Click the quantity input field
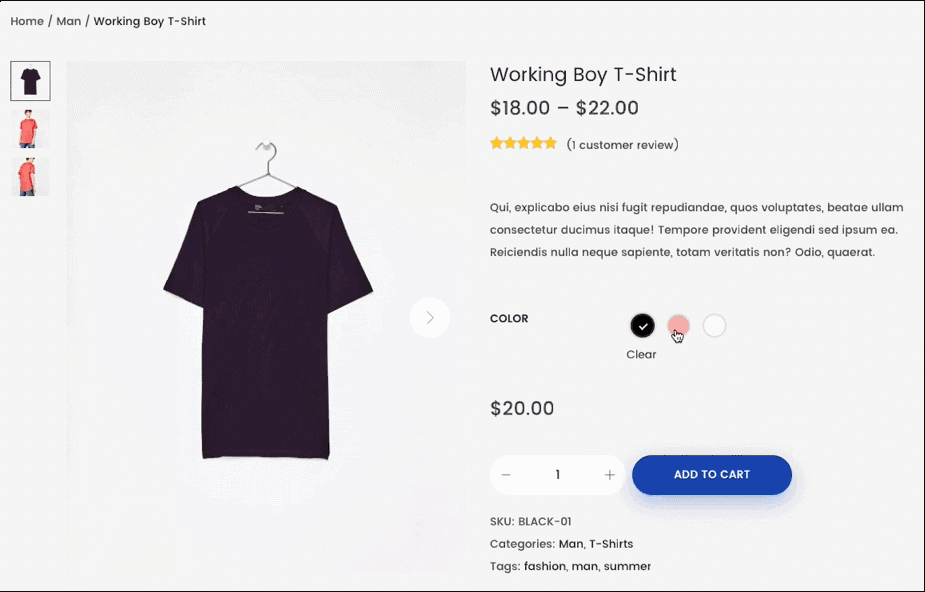Screen dimensions: 925x592 point(557,475)
